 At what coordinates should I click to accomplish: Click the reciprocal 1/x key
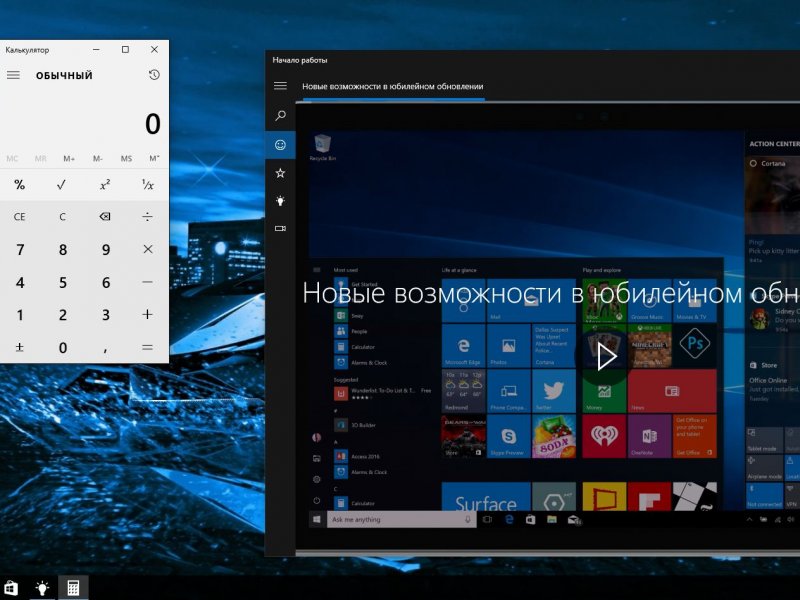pyautogui.click(x=147, y=184)
